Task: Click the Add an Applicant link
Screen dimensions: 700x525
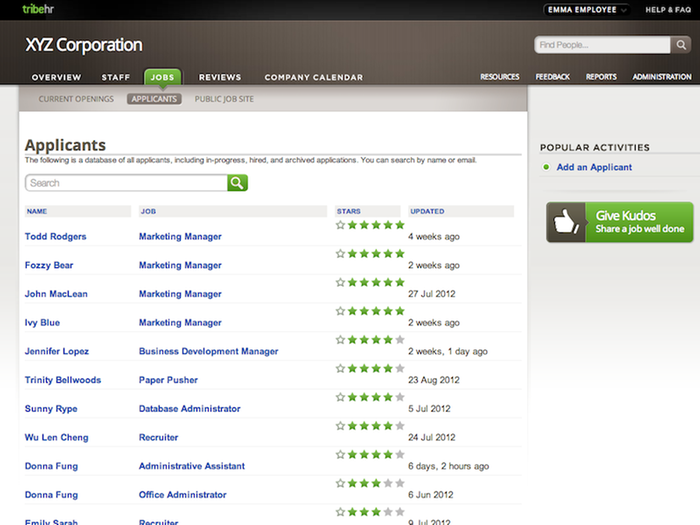Action: point(594,167)
